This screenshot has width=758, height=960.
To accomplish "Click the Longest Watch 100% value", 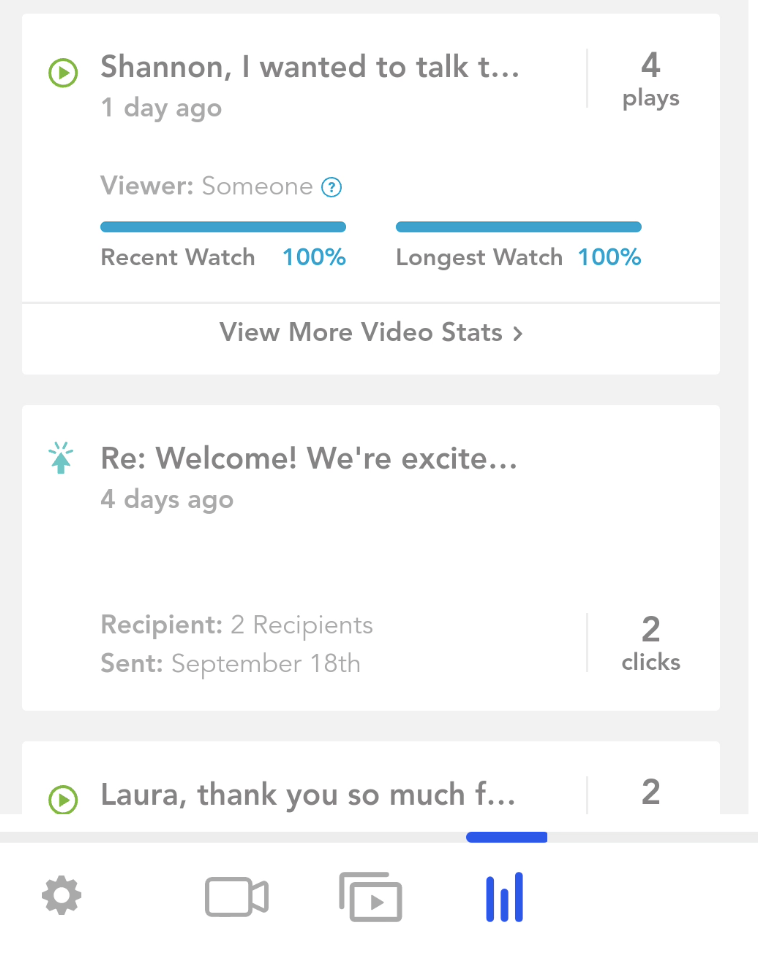I will tap(610, 257).
